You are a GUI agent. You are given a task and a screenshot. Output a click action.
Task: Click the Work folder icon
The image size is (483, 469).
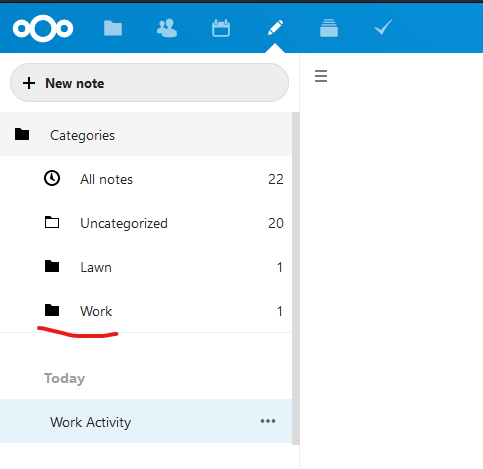point(52,310)
